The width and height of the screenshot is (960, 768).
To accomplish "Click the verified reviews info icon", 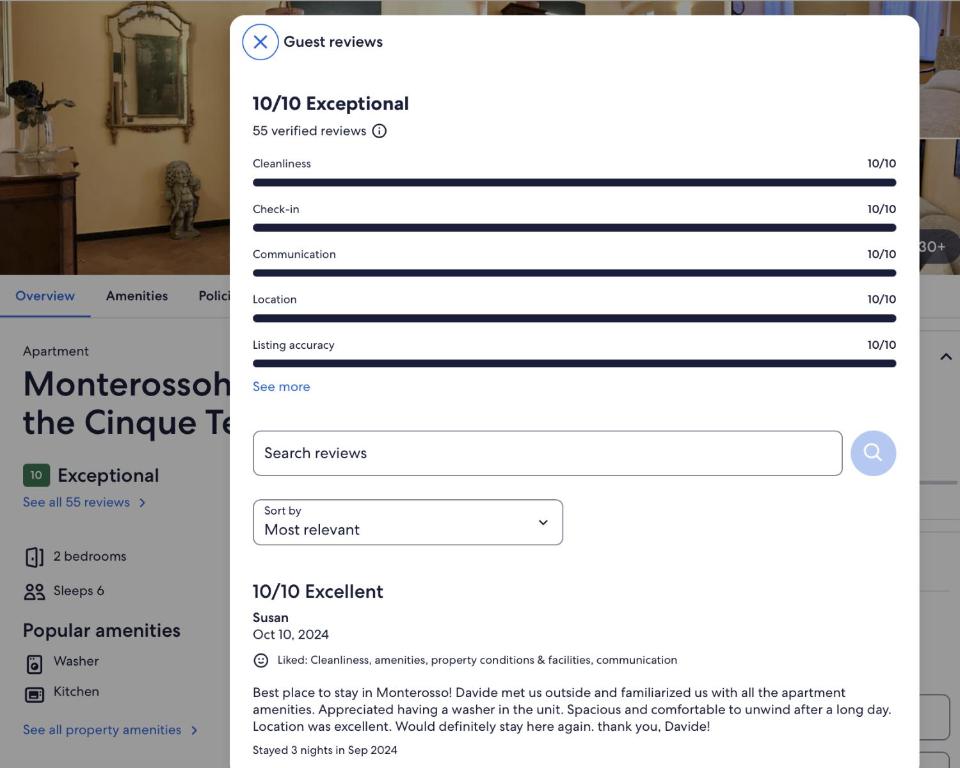I will (380, 131).
